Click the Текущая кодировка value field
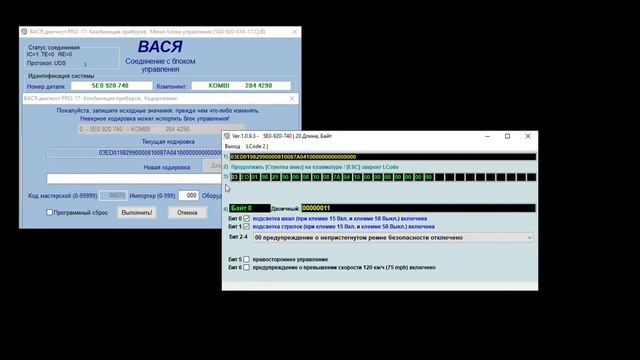640x360 pixels. pos(134,153)
